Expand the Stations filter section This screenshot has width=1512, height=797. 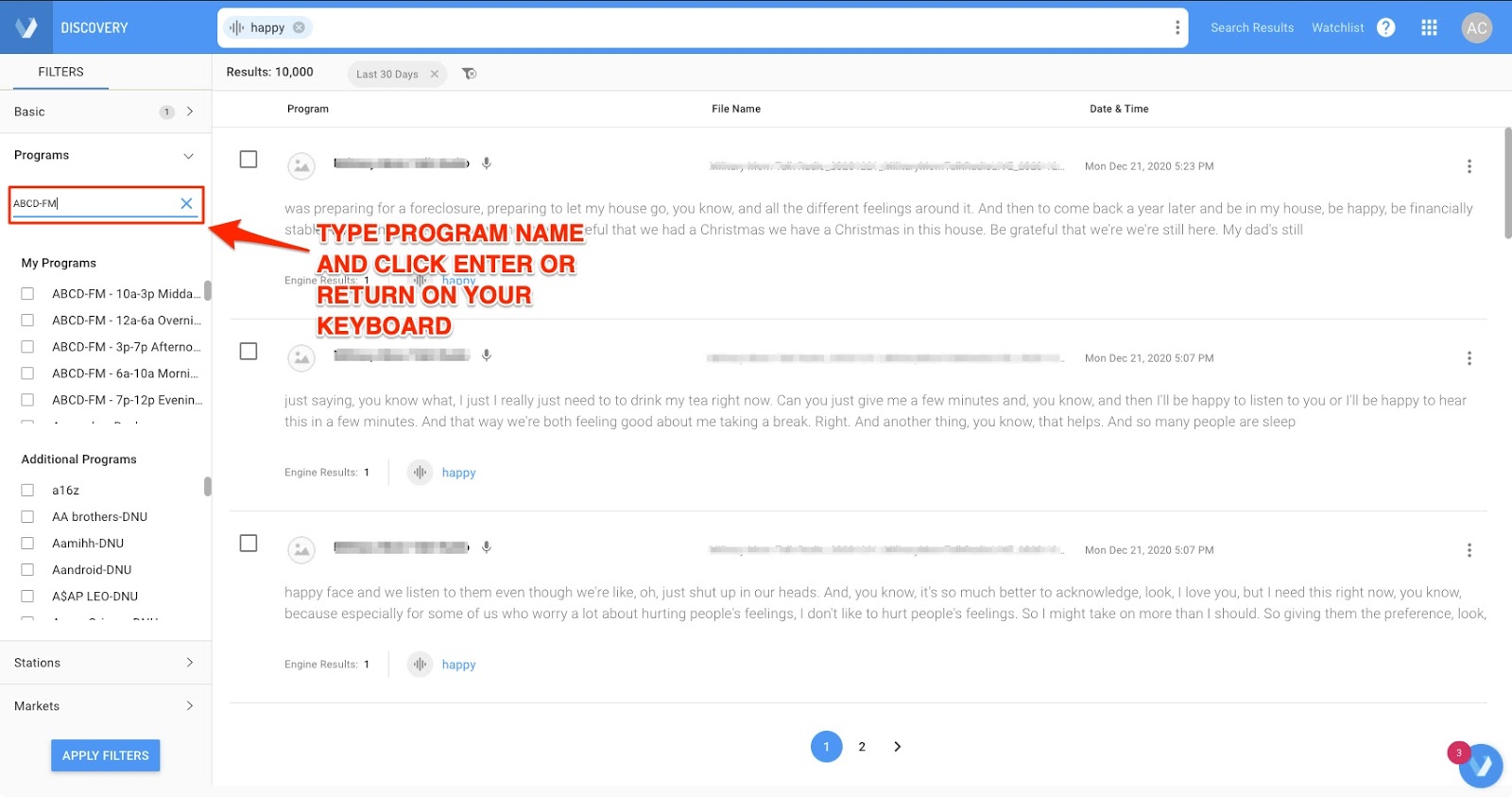189,663
